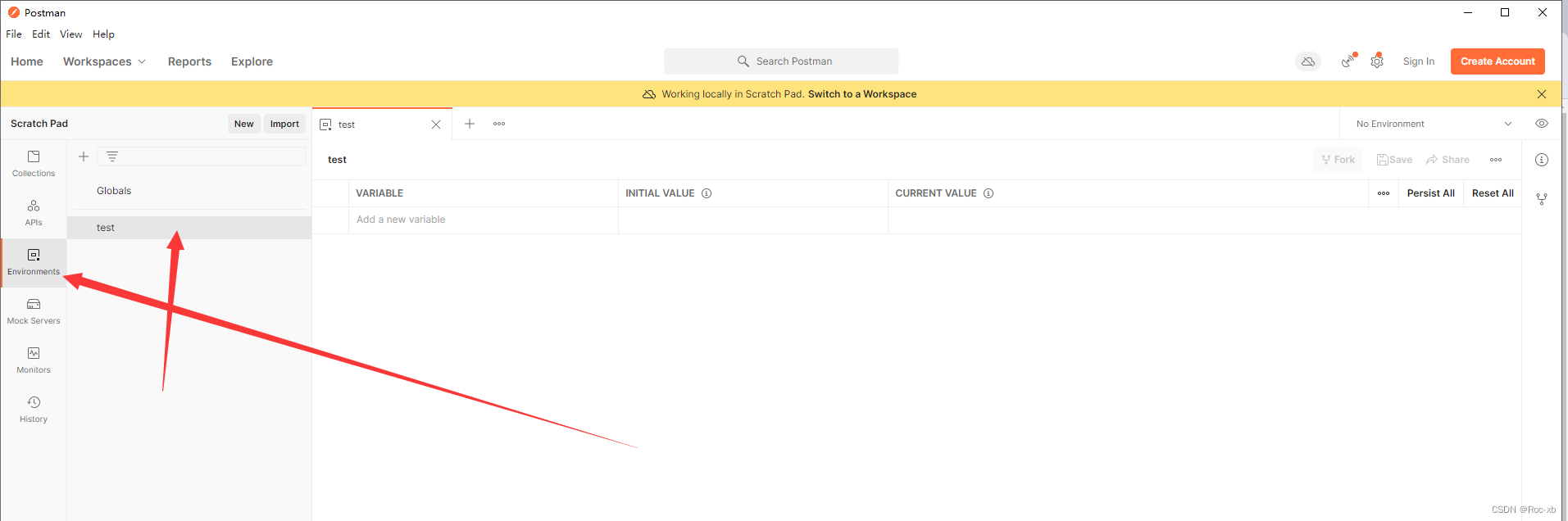Screen dimensions: 1568x521
Task: Dismiss the Scratch Pad yellow banner
Action: (1542, 94)
